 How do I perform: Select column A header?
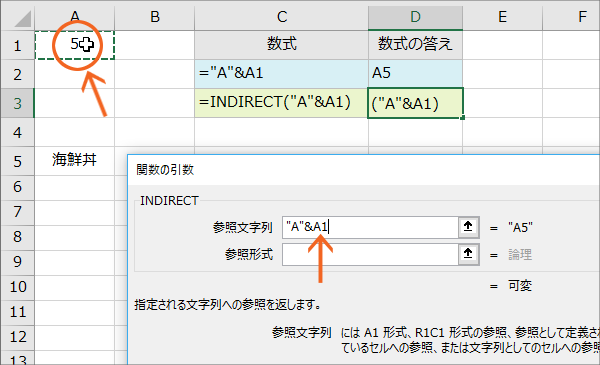(75, 17)
